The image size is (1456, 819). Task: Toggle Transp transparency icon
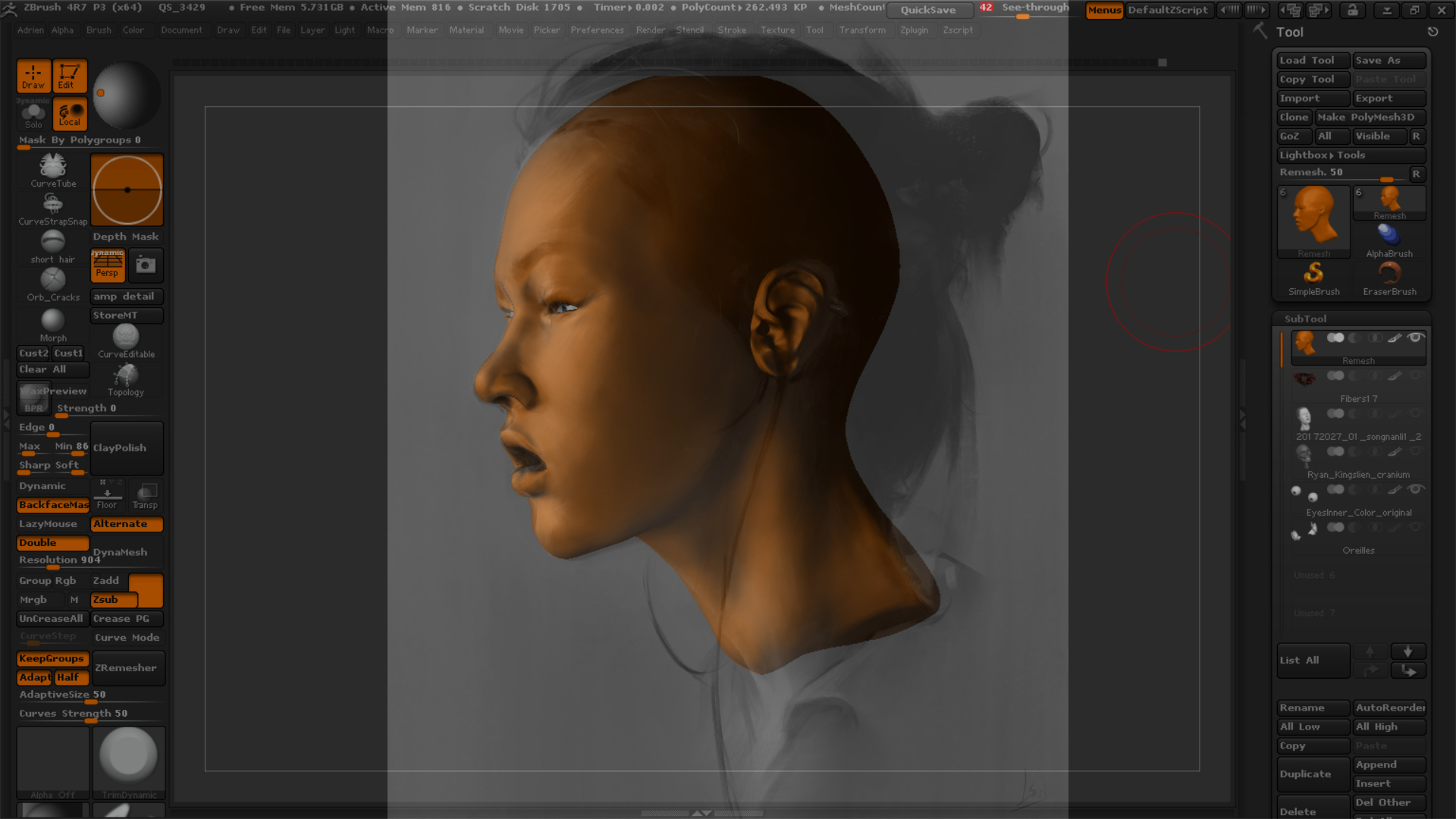click(x=145, y=494)
